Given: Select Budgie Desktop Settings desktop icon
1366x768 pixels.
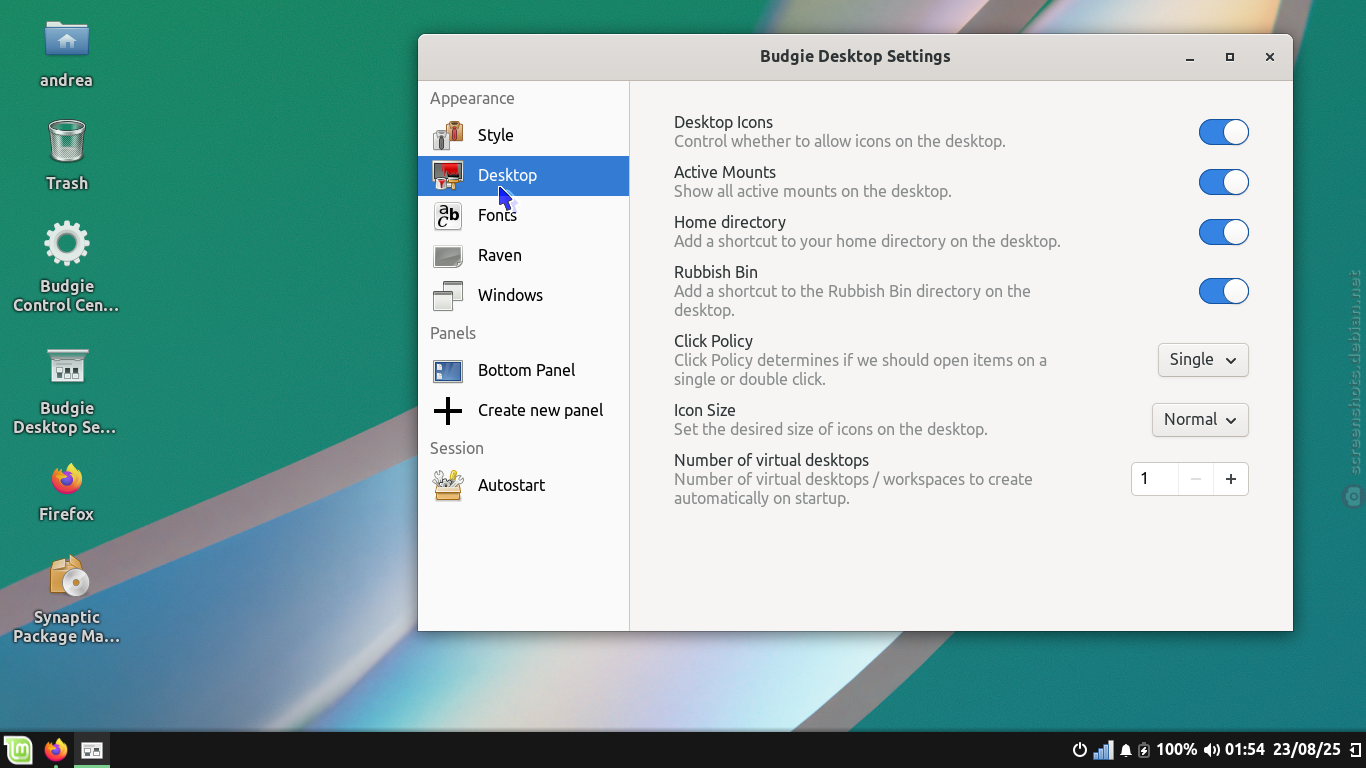Looking at the screenshot, I should pos(67,390).
